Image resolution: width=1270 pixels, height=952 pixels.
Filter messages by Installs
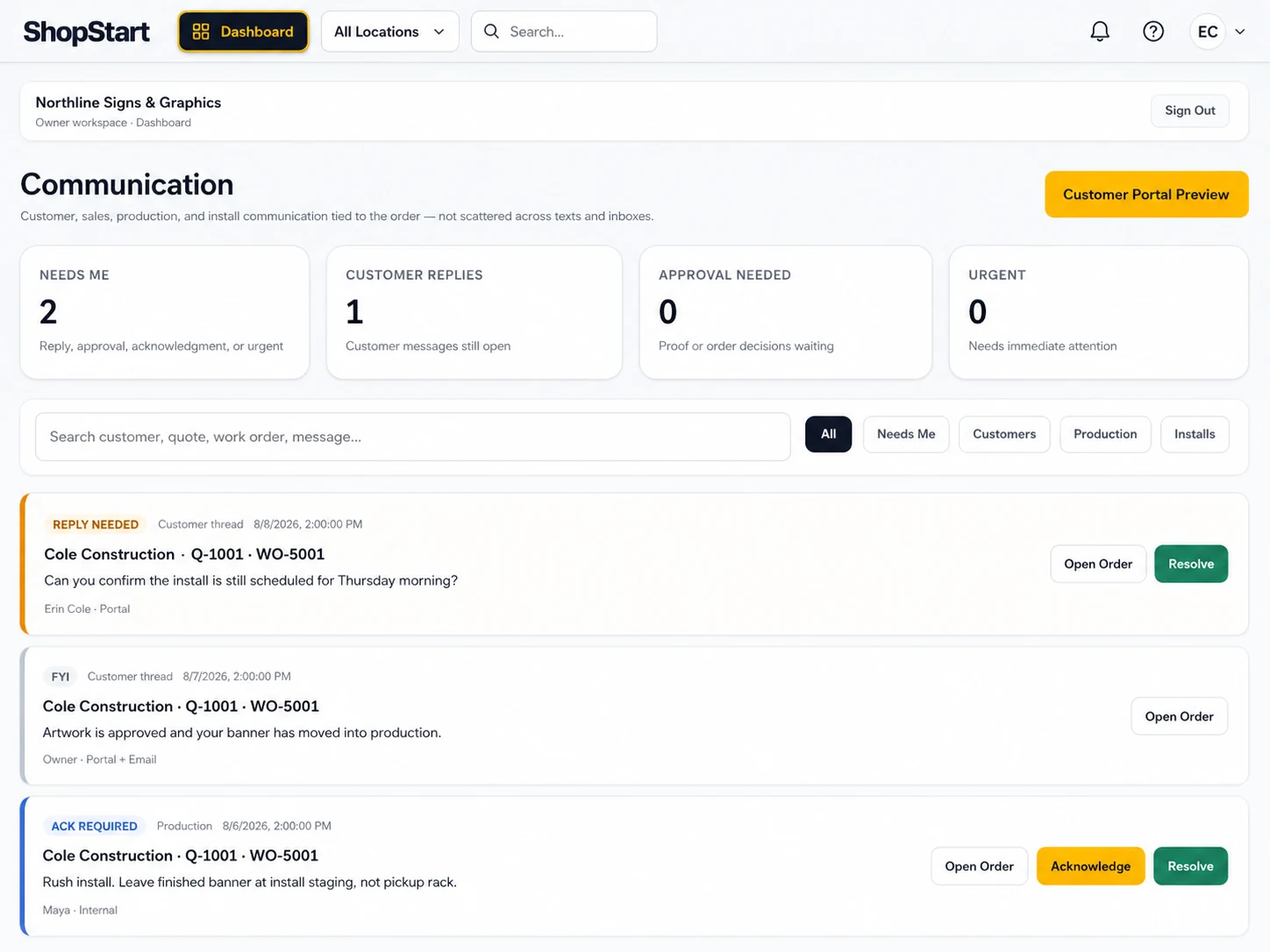1195,434
